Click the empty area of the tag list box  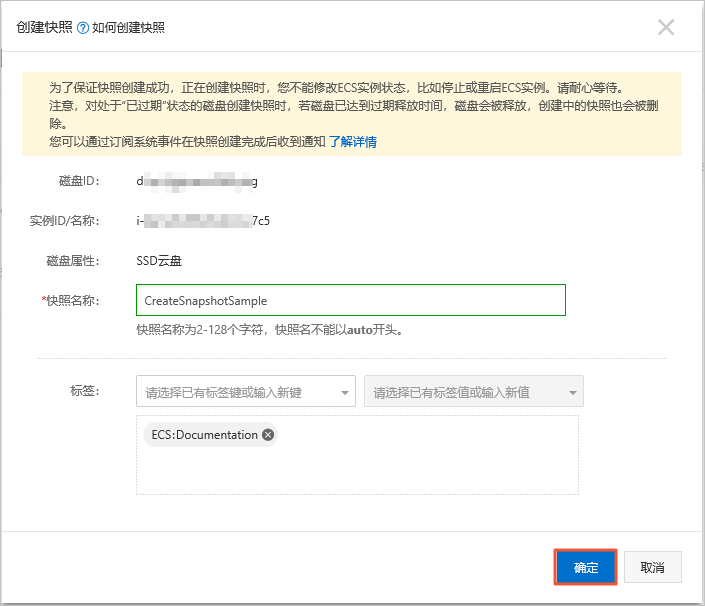[357, 468]
